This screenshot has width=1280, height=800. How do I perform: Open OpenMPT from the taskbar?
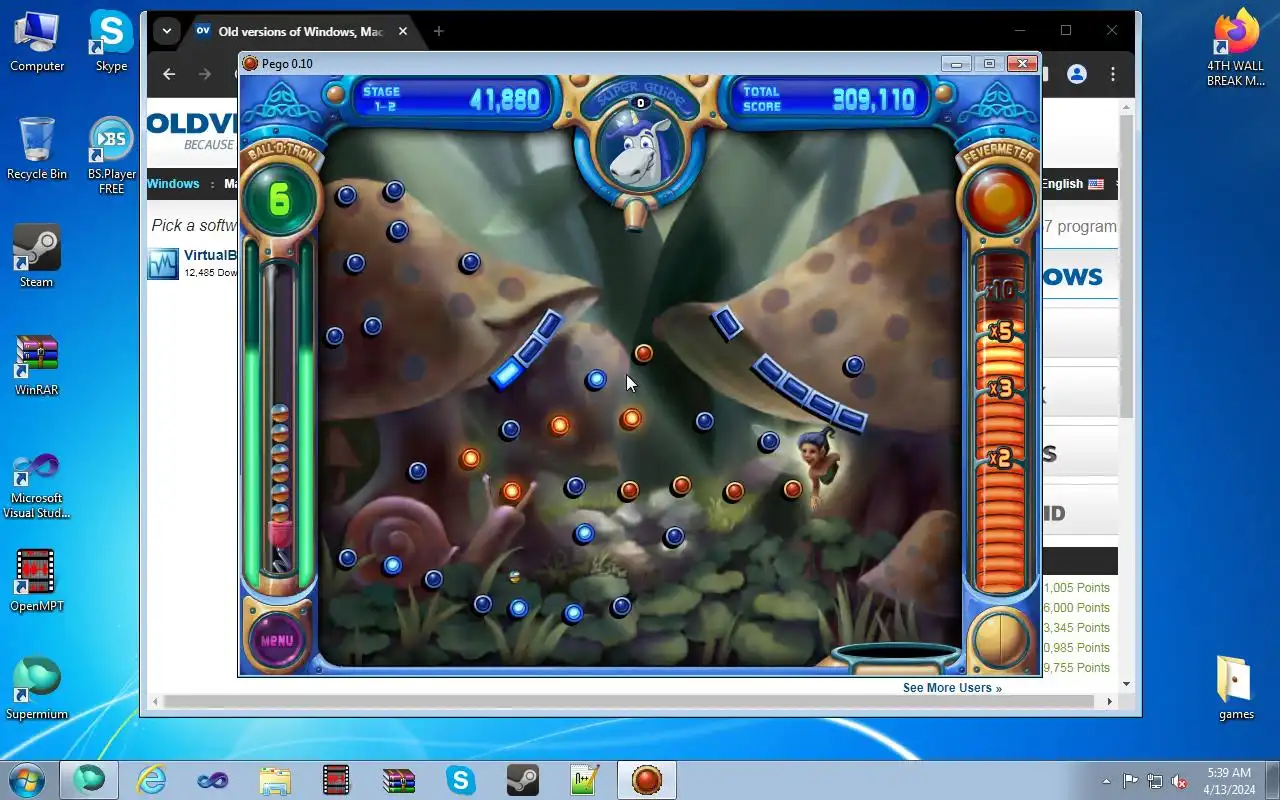337,780
